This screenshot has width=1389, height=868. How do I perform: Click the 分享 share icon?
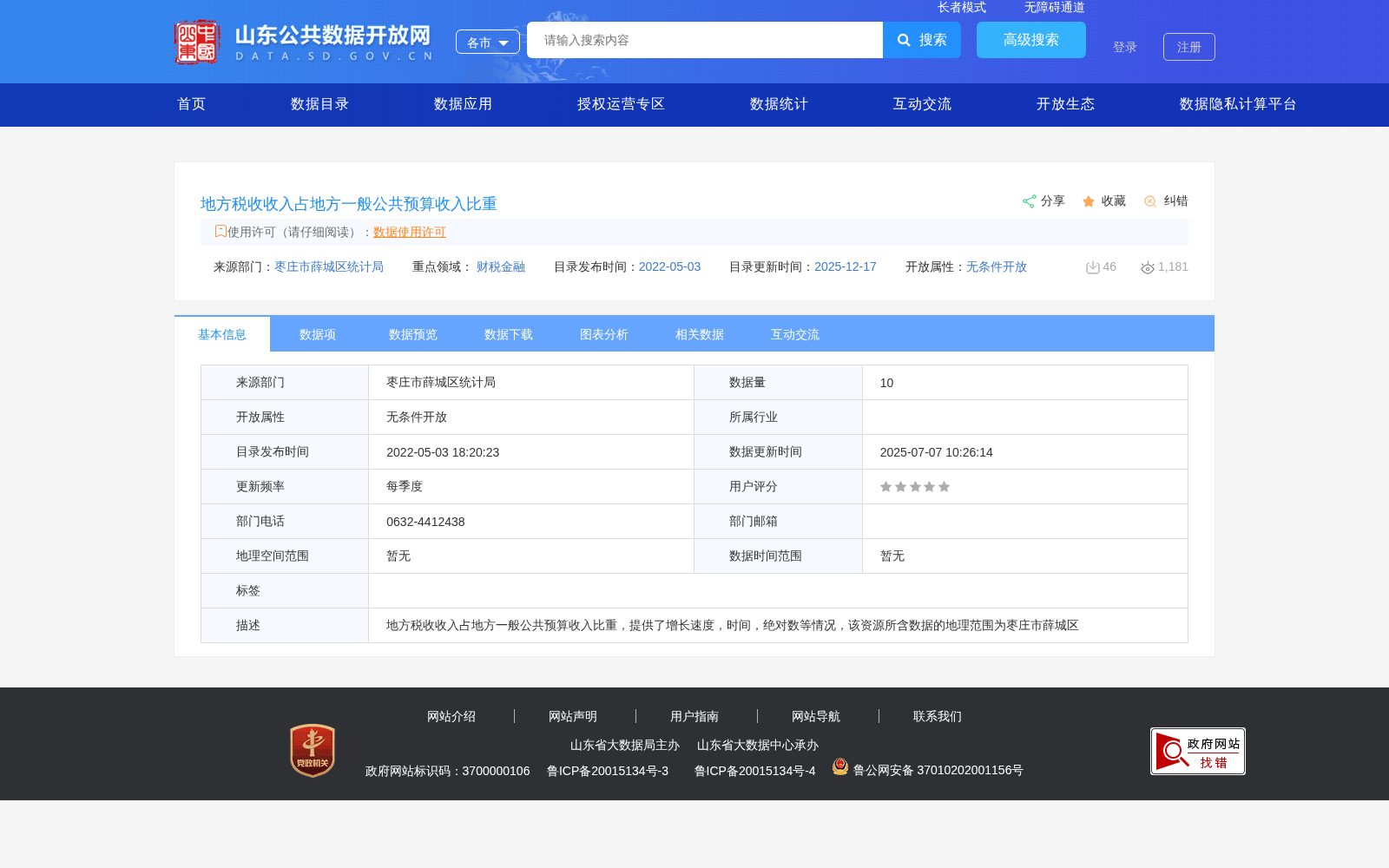click(x=1030, y=201)
